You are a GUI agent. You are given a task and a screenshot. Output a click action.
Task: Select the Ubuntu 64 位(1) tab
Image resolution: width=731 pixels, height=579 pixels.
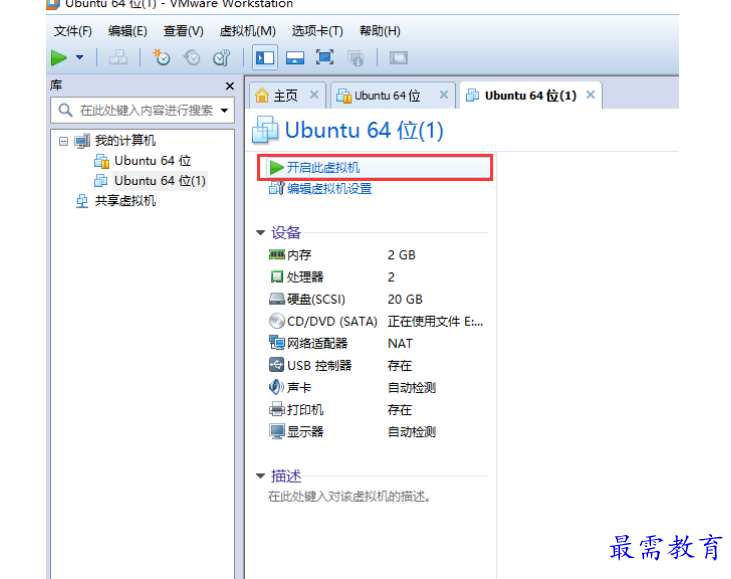(531, 96)
